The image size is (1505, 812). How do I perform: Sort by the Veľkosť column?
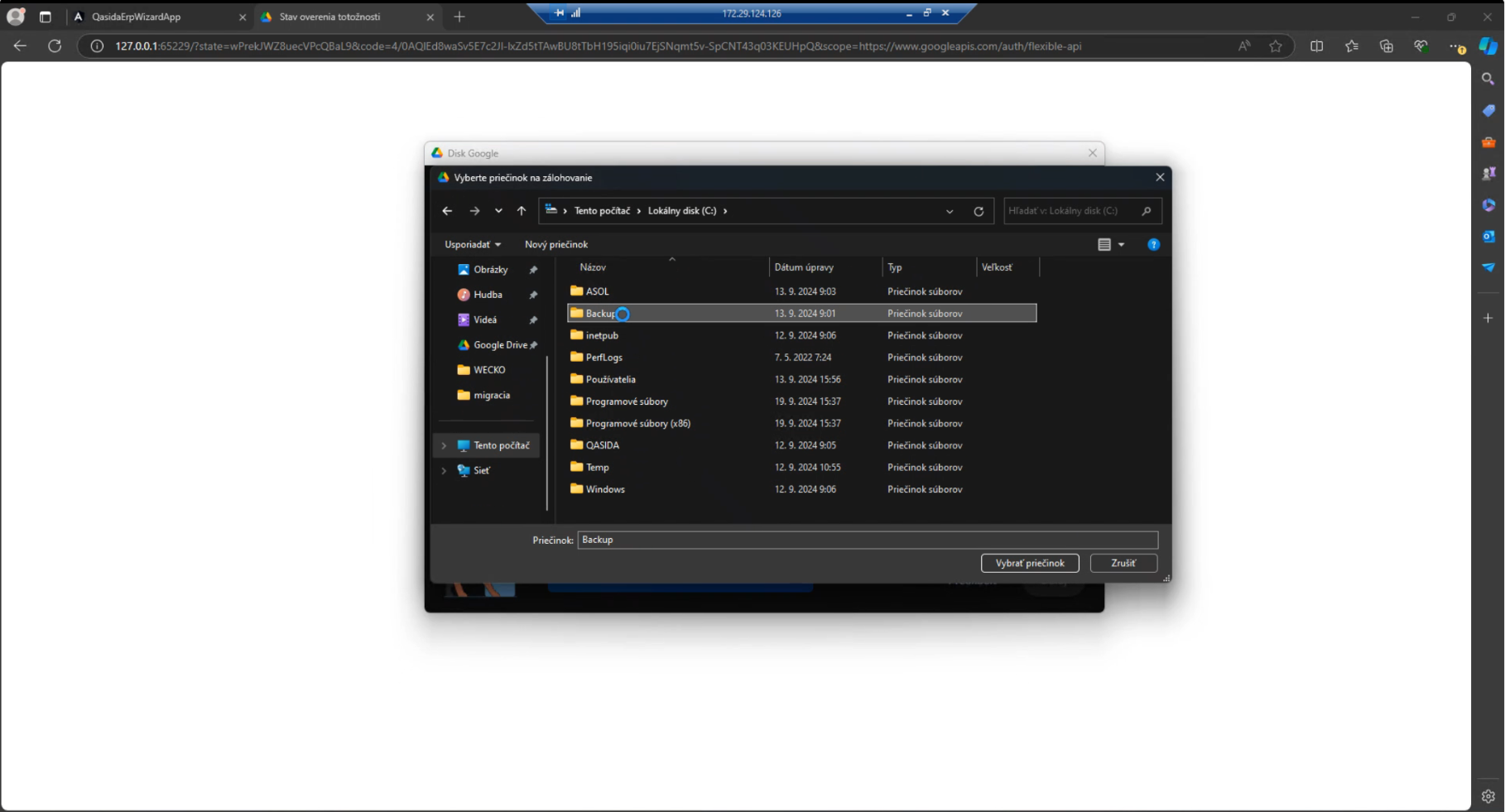(x=997, y=267)
